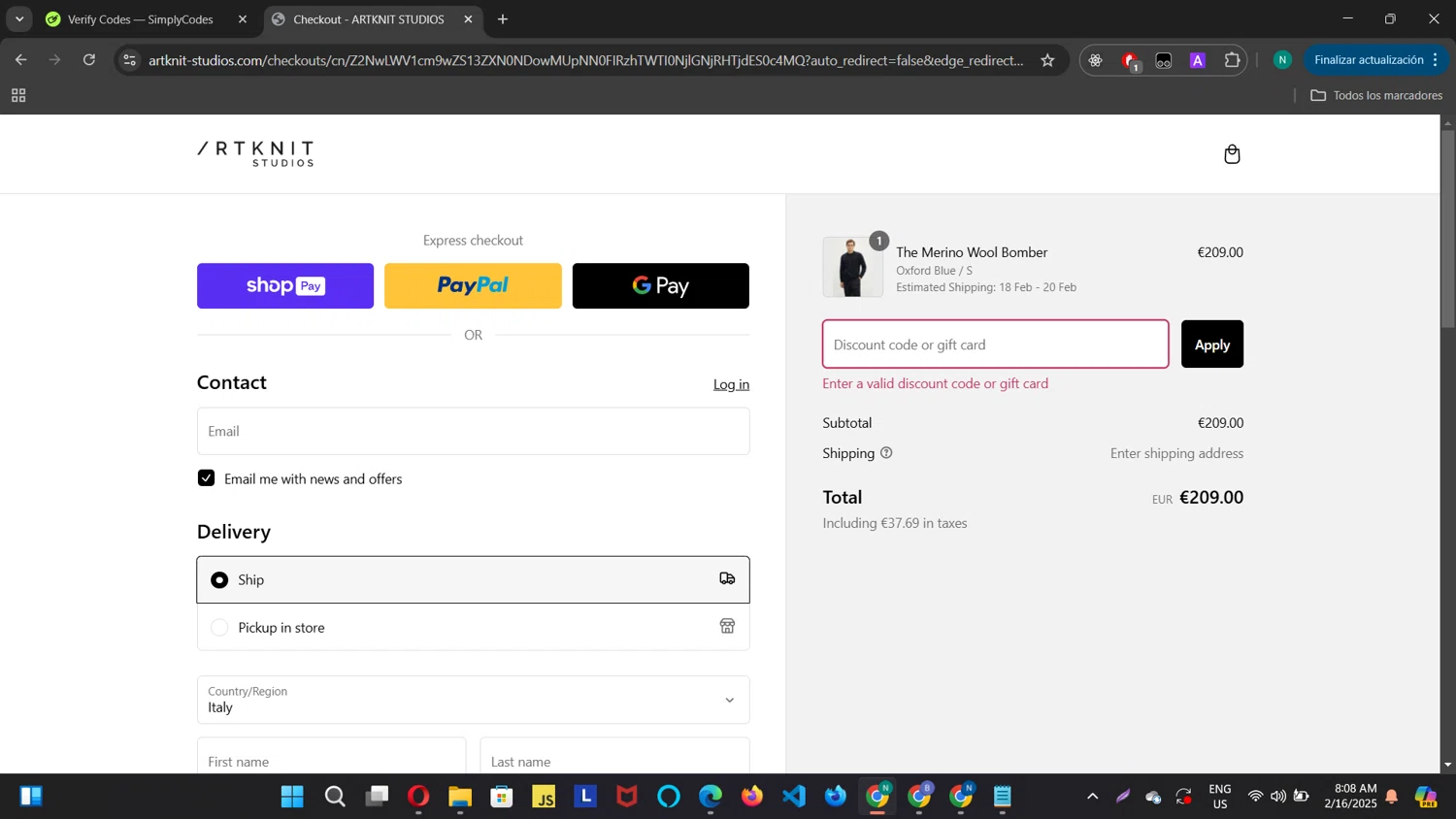Open a new browser tab
This screenshot has height=819, width=1456.
(503, 19)
